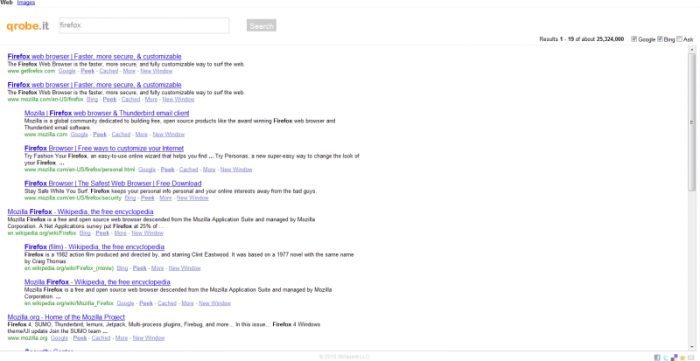Click New Window in the www.mozilla.com row

coord(168,134)
